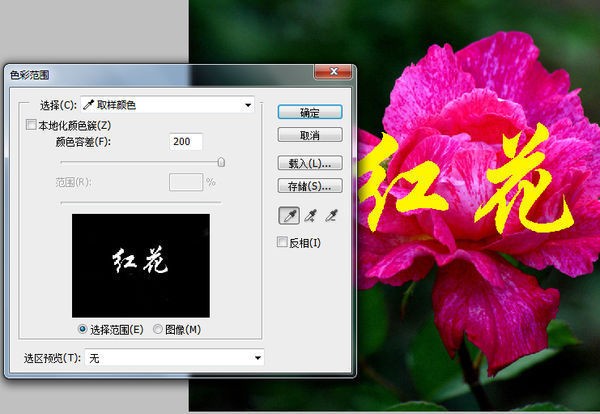Enable the 本地化颜色簇 checkbox
The width and height of the screenshot is (600, 414).
pyautogui.click(x=30, y=125)
